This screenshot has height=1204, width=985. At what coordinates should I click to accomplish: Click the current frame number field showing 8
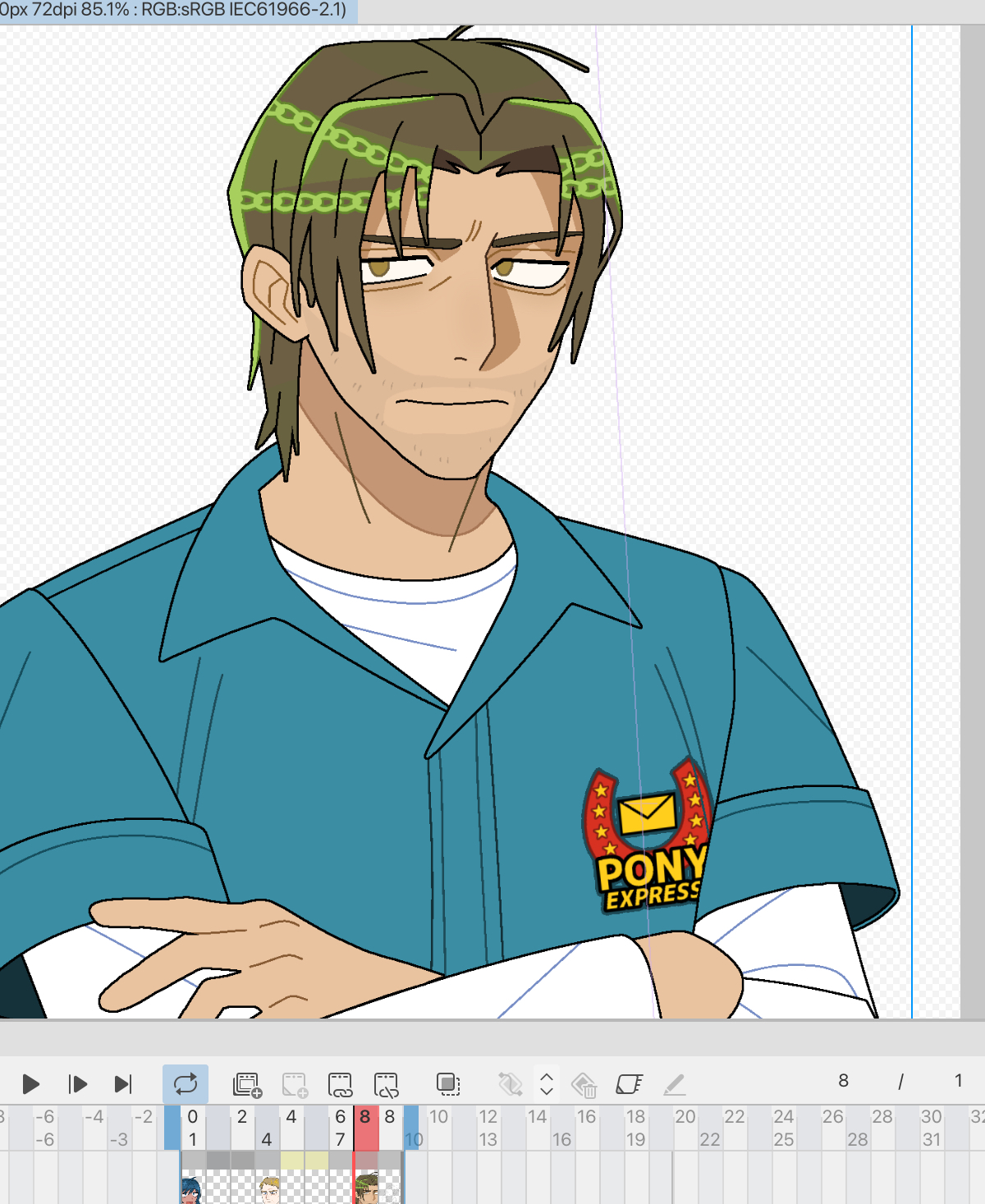843,1081
